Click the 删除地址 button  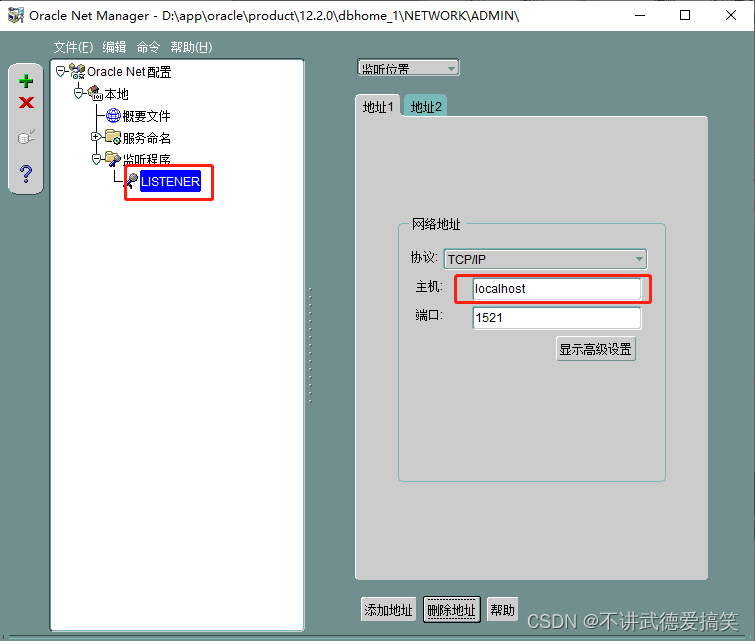click(x=451, y=610)
